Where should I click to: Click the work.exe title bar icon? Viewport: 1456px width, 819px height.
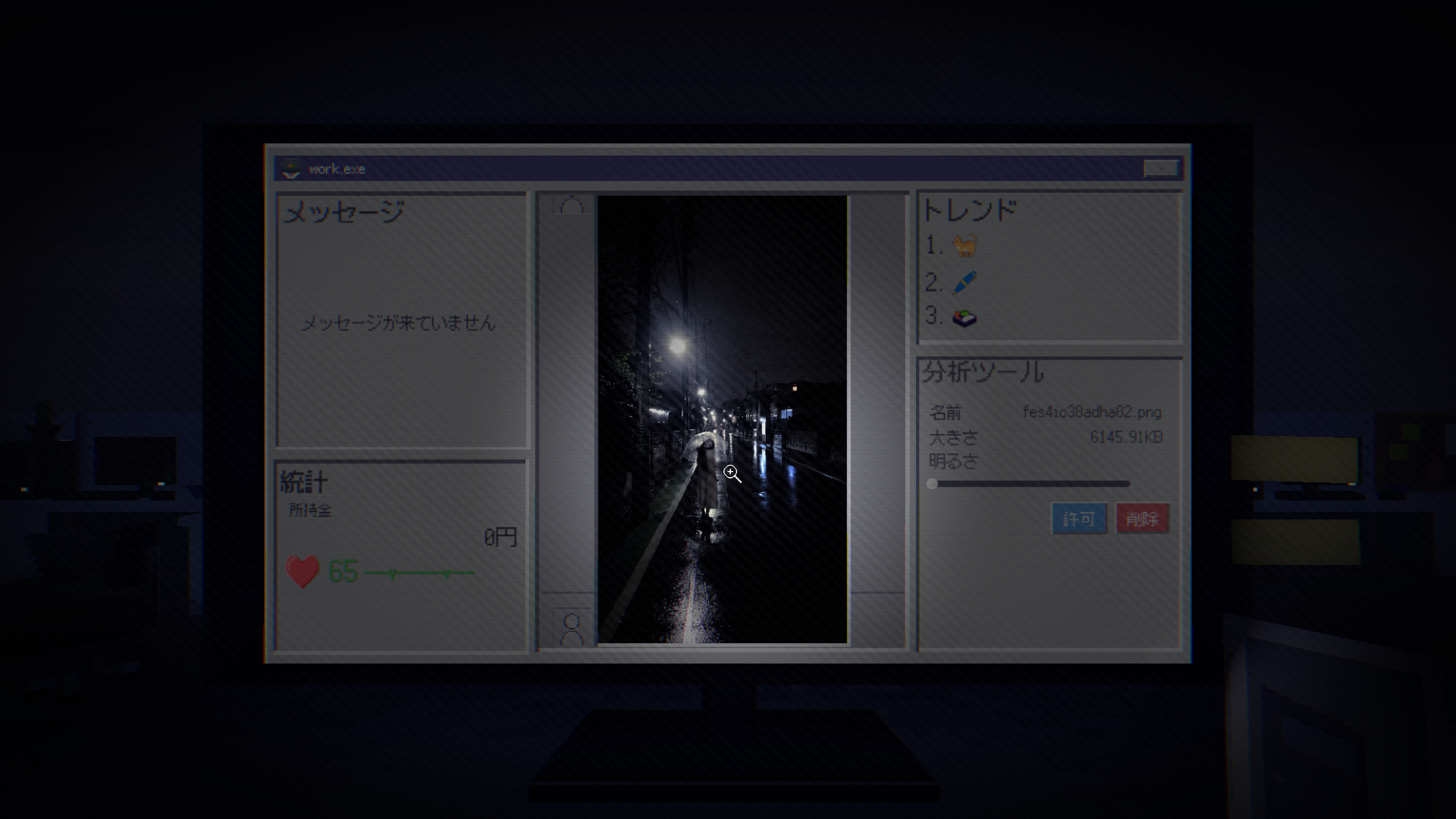[x=290, y=168]
